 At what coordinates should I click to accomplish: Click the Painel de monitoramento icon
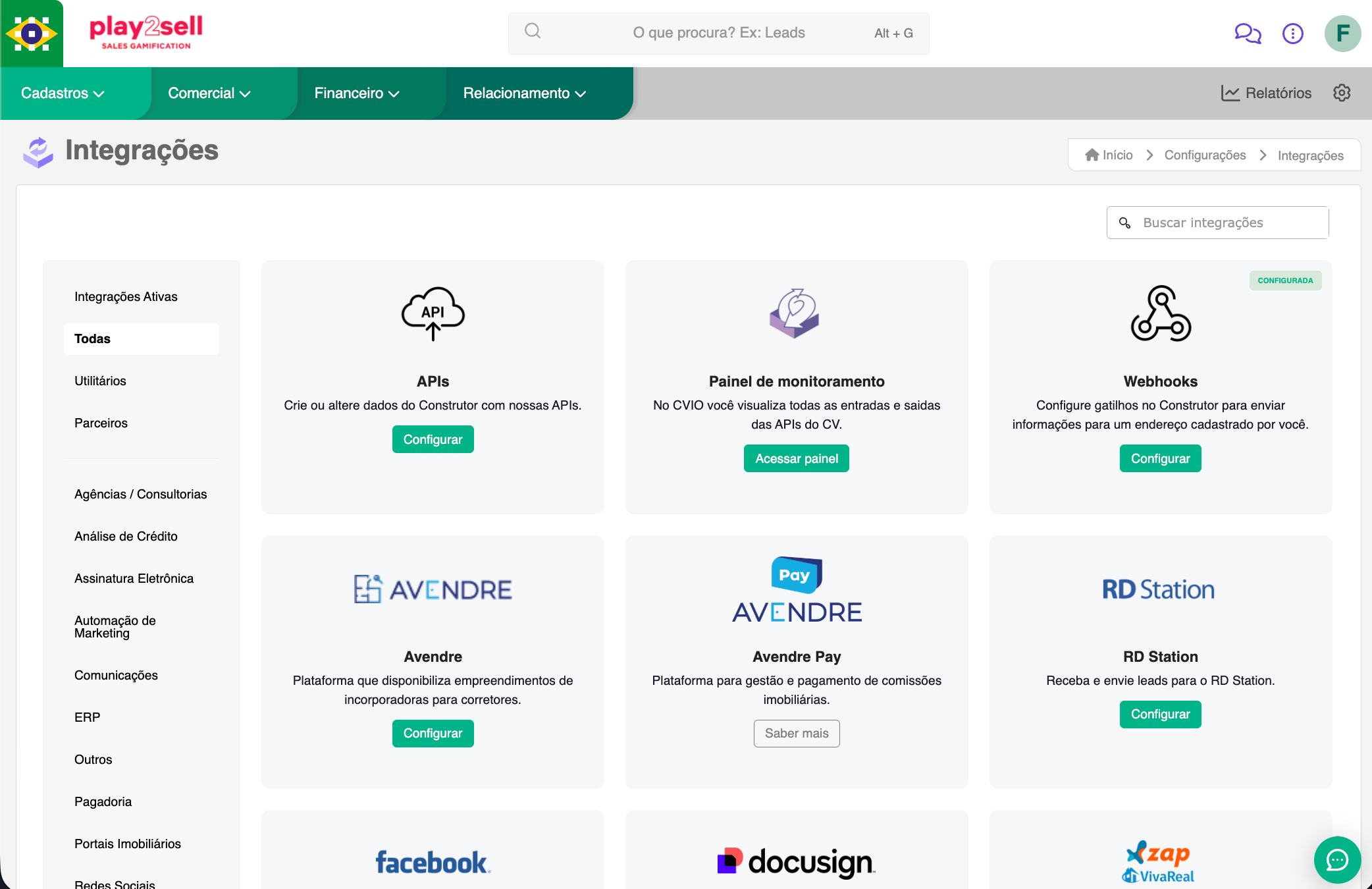pyautogui.click(x=795, y=313)
